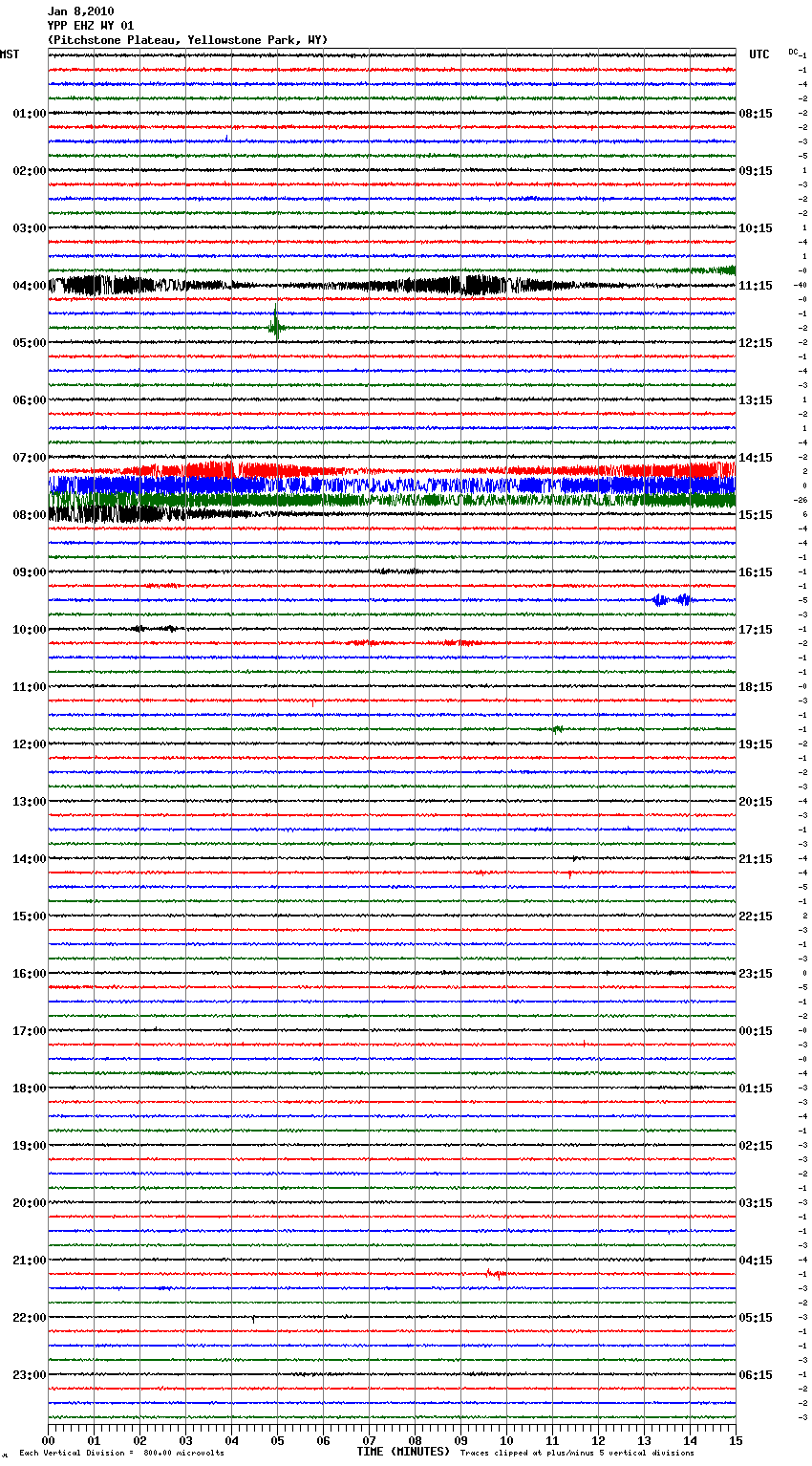812x1466 pixels.
Task: Click the DC offset value -40
Action: click(x=801, y=285)
